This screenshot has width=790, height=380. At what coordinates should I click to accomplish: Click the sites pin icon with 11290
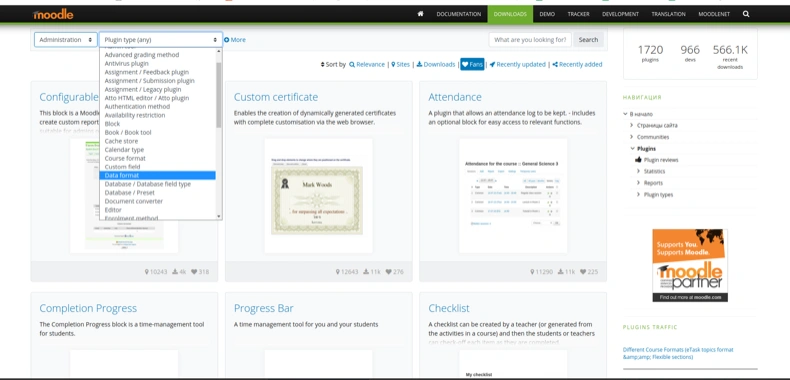coord(532,272)
